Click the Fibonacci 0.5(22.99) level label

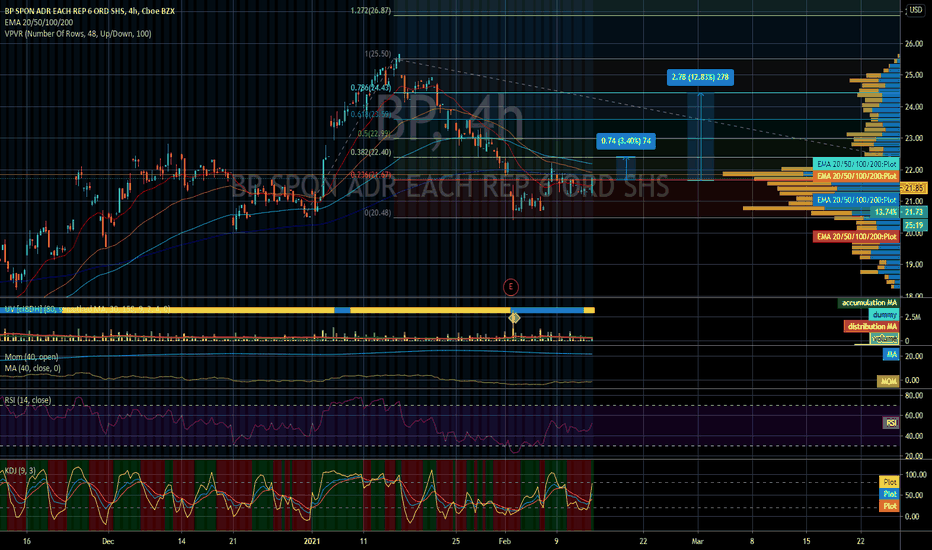pyautogui.click(x=374, y=134)
